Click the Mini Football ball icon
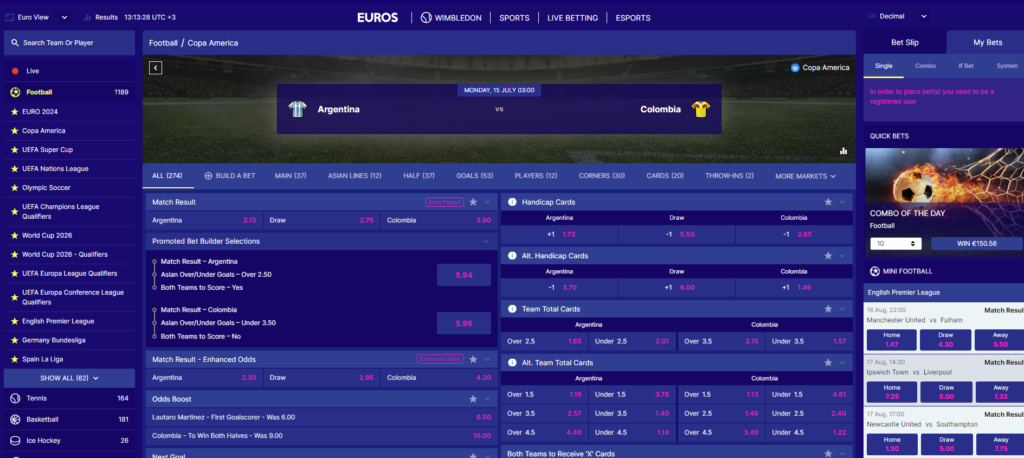1024x458 pixels. coord(875,270)
